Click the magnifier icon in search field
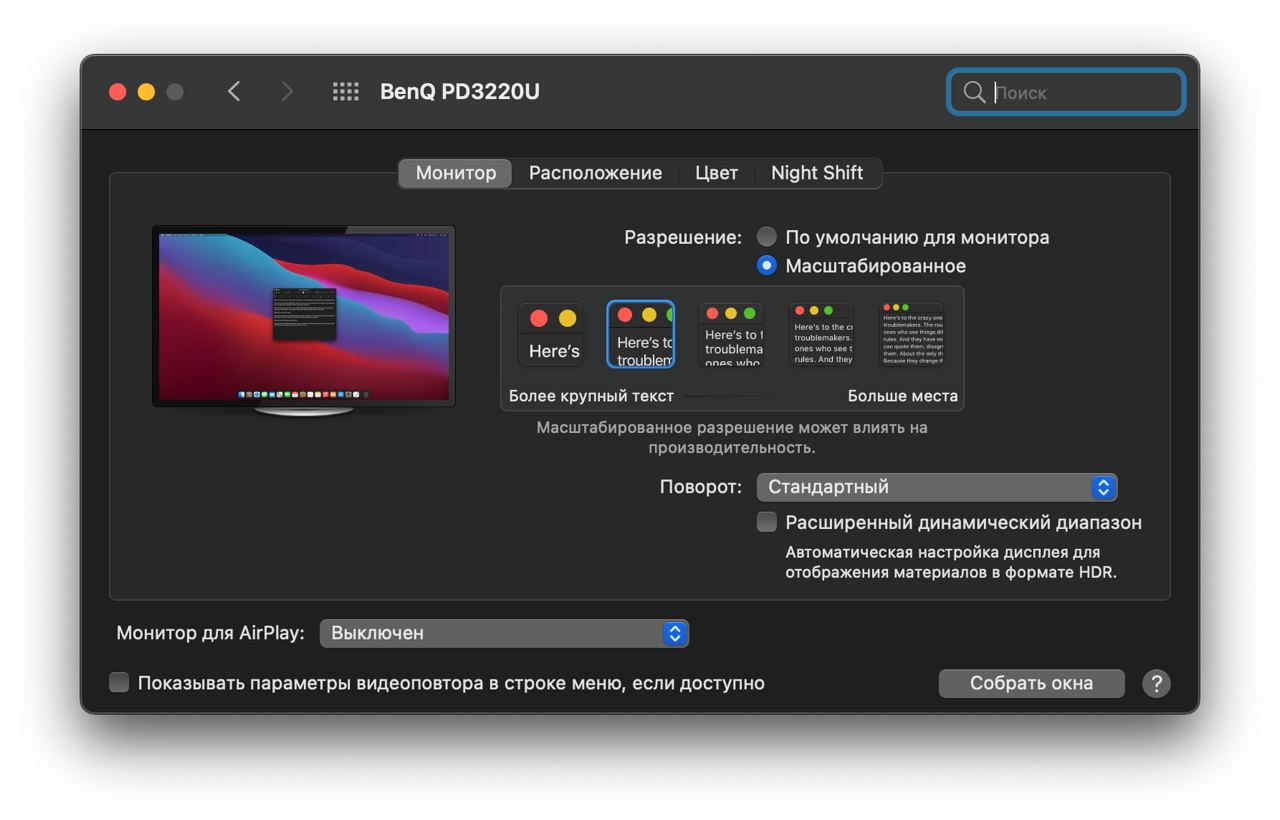Screen dimensions: 1280x820 pyautogui.click(x=974, y=92)
